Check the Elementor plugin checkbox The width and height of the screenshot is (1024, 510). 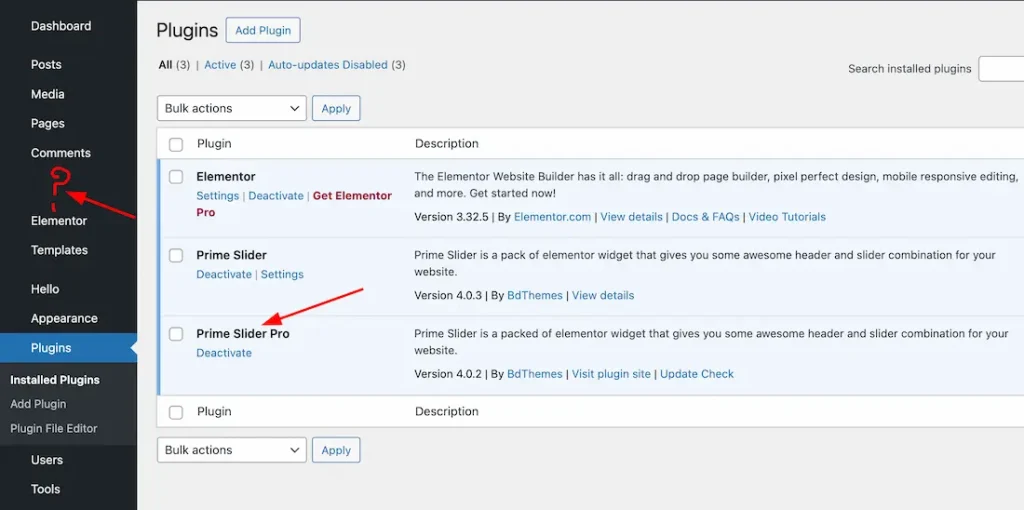click(176, 177)
